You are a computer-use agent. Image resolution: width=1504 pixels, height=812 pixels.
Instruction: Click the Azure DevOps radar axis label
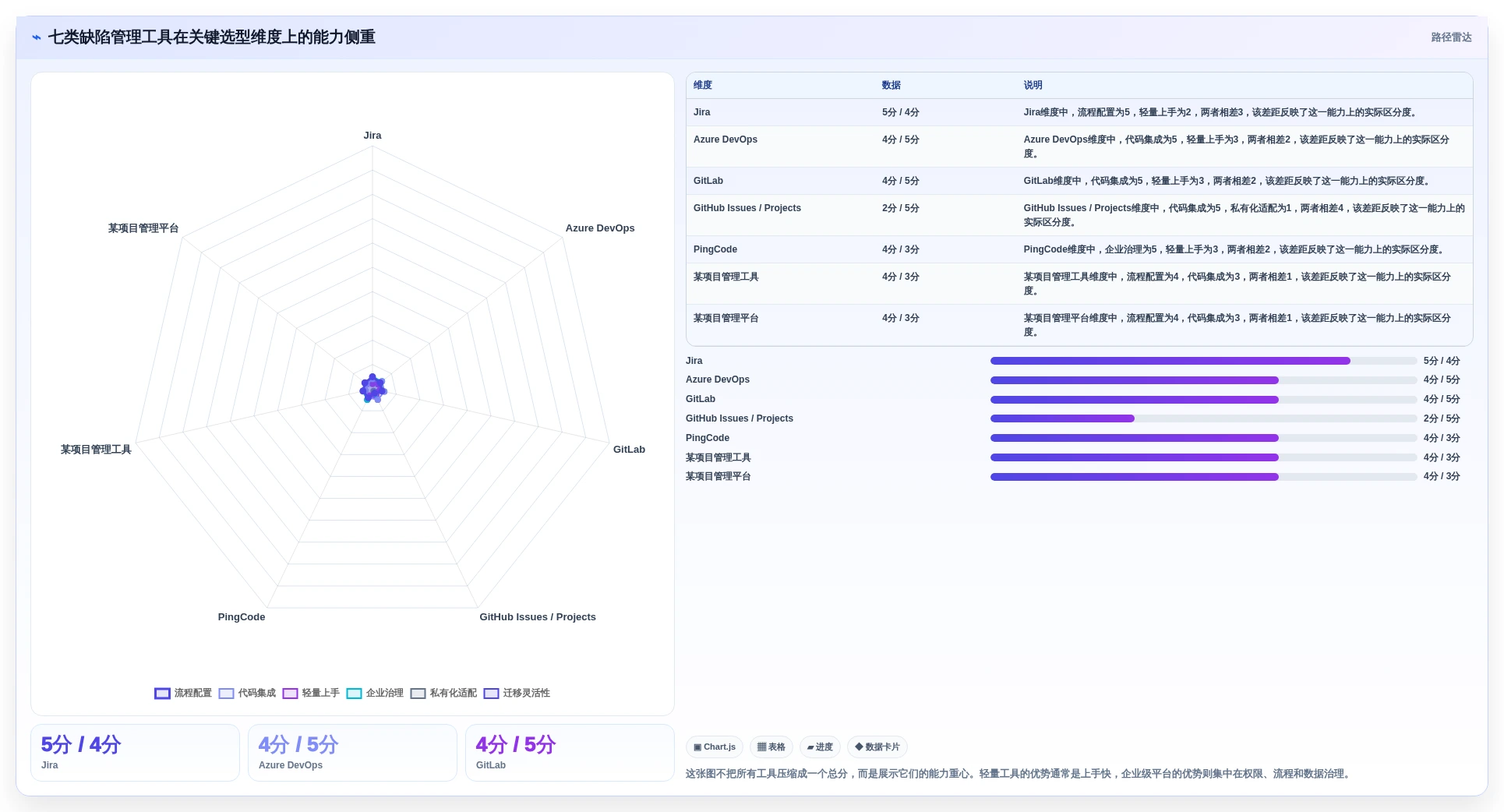pyautogui.click(x=600, y=228)
